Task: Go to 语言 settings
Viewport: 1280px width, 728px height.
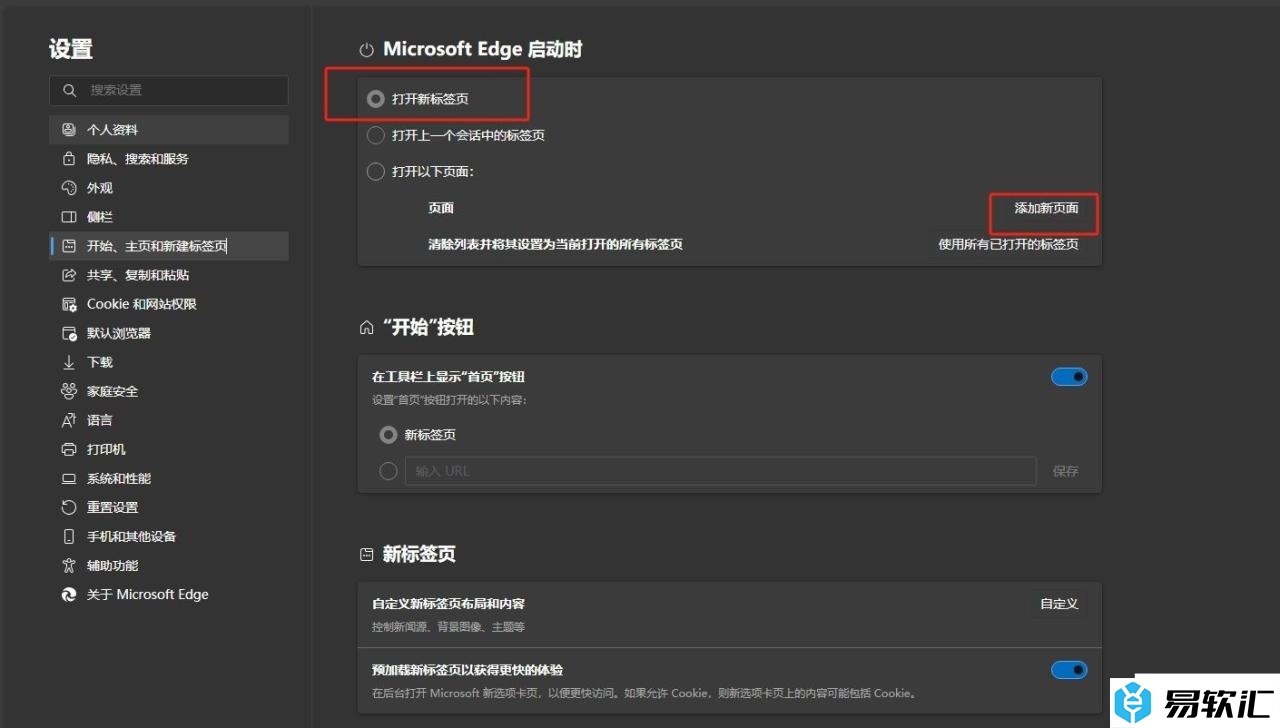Action: [169, 420]
